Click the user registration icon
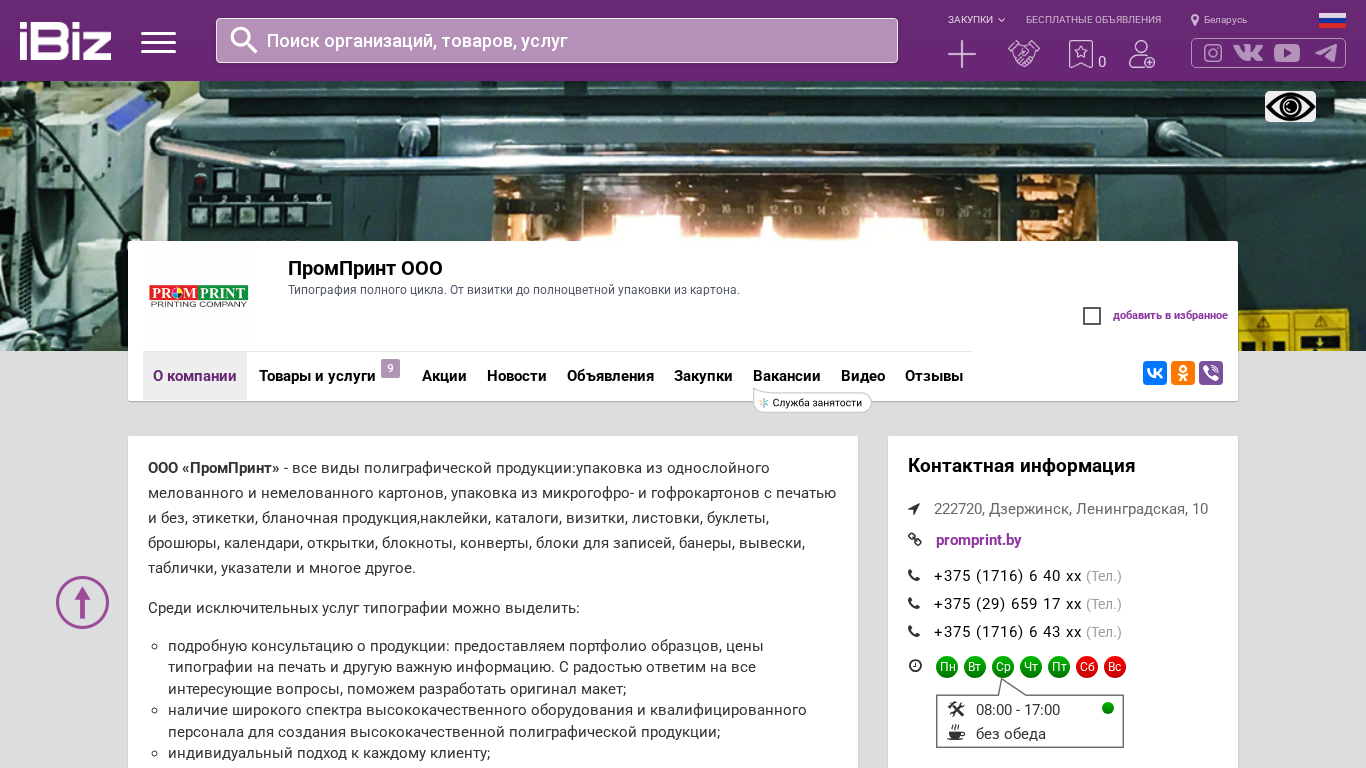The image size is (1366, 768). coord(1141,54)
